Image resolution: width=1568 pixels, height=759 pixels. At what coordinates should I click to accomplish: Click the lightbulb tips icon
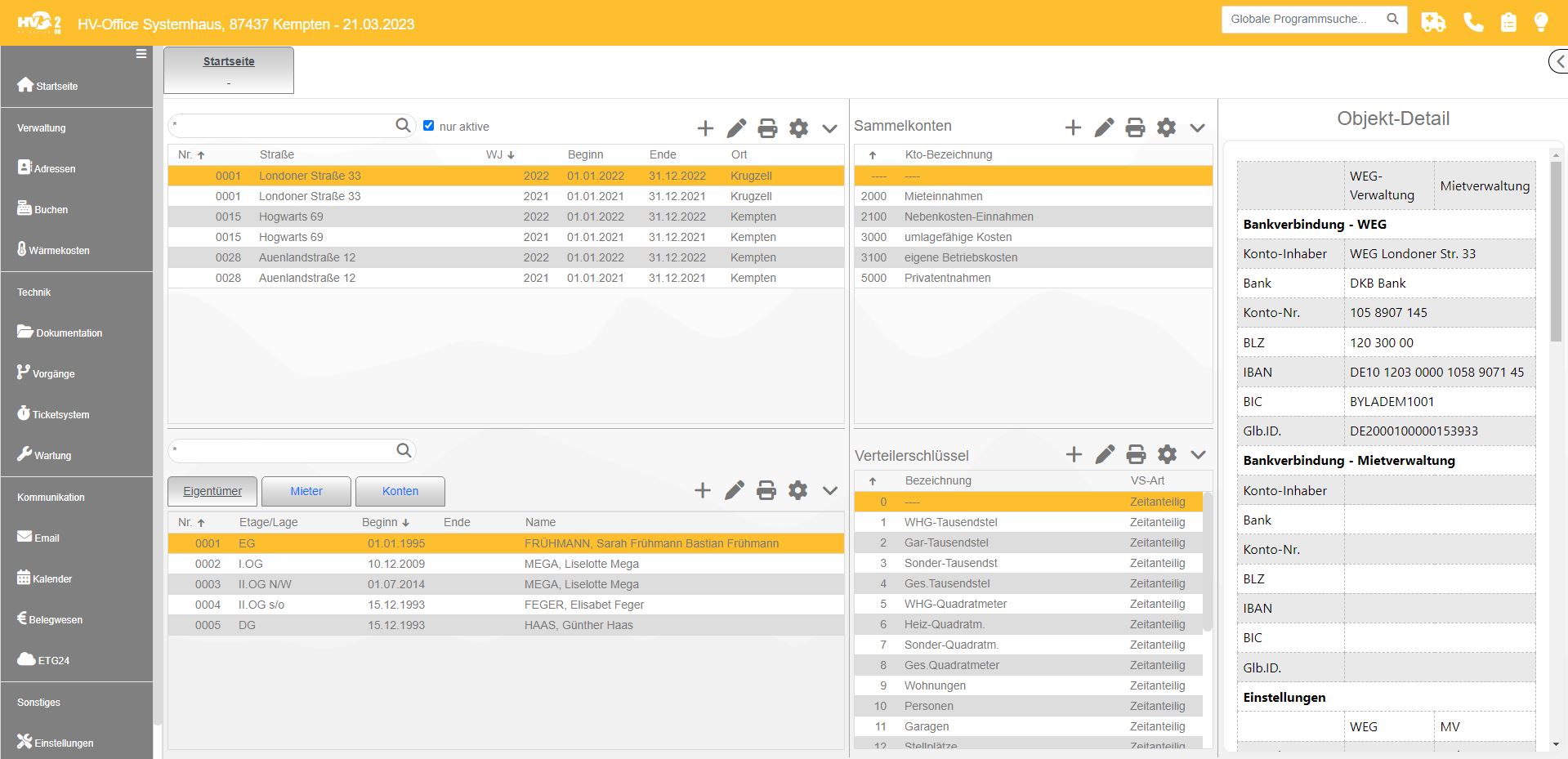1541,22
